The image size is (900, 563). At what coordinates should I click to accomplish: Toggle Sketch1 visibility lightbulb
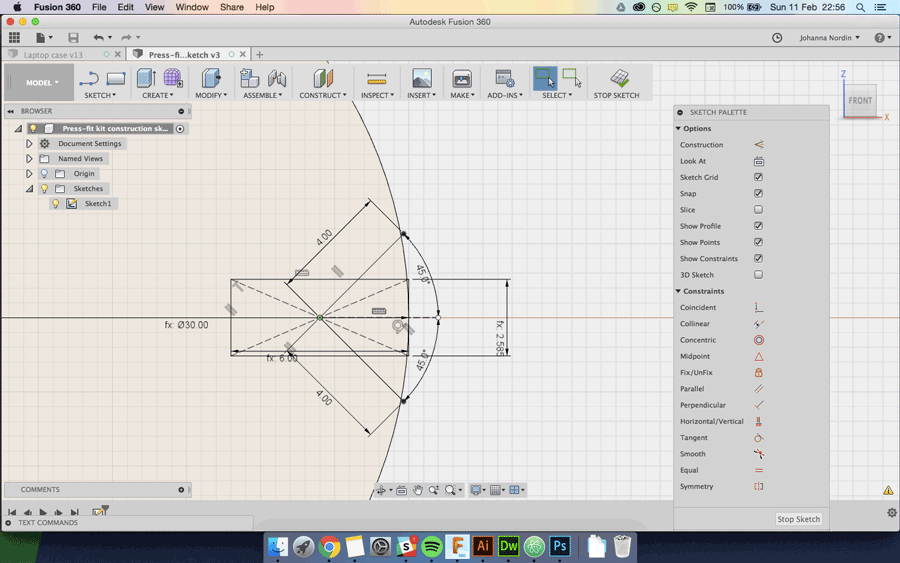(56, 204)
